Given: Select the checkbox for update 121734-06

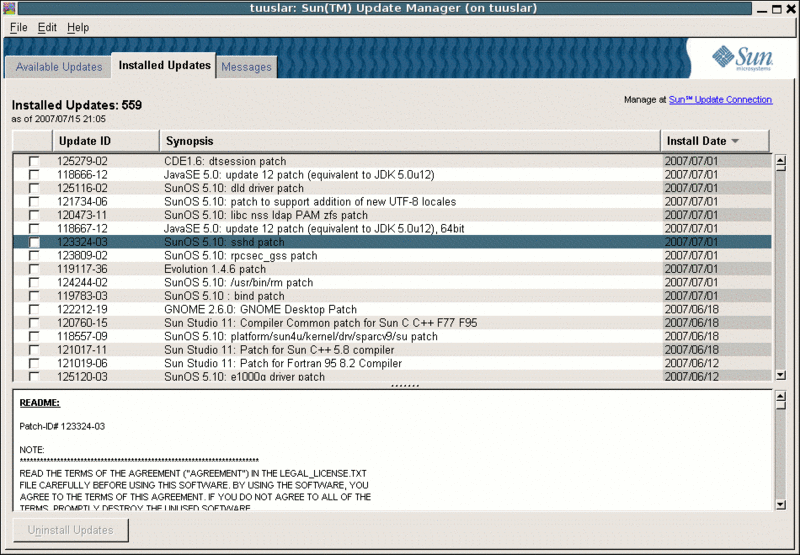Looking at the screenshot, I should (x=34, y=201).
